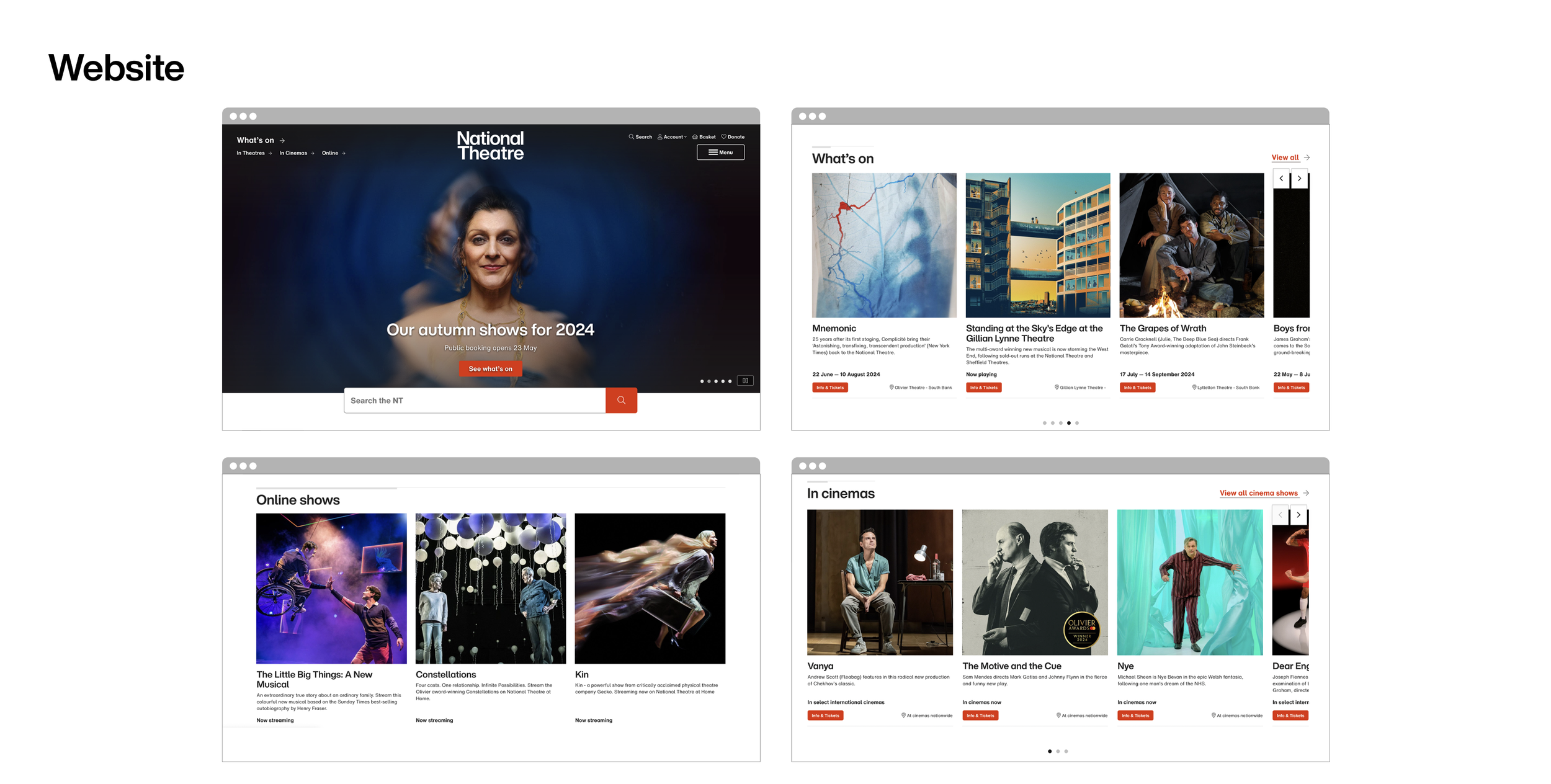Image resolution: width=1551 pixels, height=784 pixels.
Task: Open View all cinema shows link
Action: click(1258, 493)
